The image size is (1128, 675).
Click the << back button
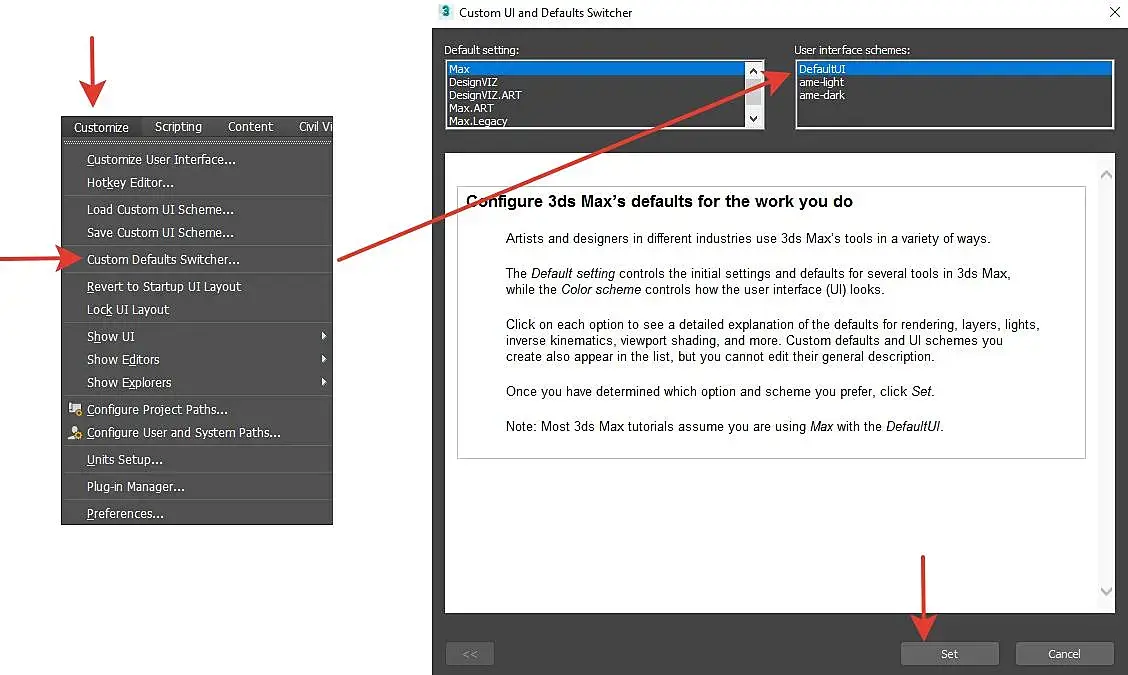click(470, 654)
